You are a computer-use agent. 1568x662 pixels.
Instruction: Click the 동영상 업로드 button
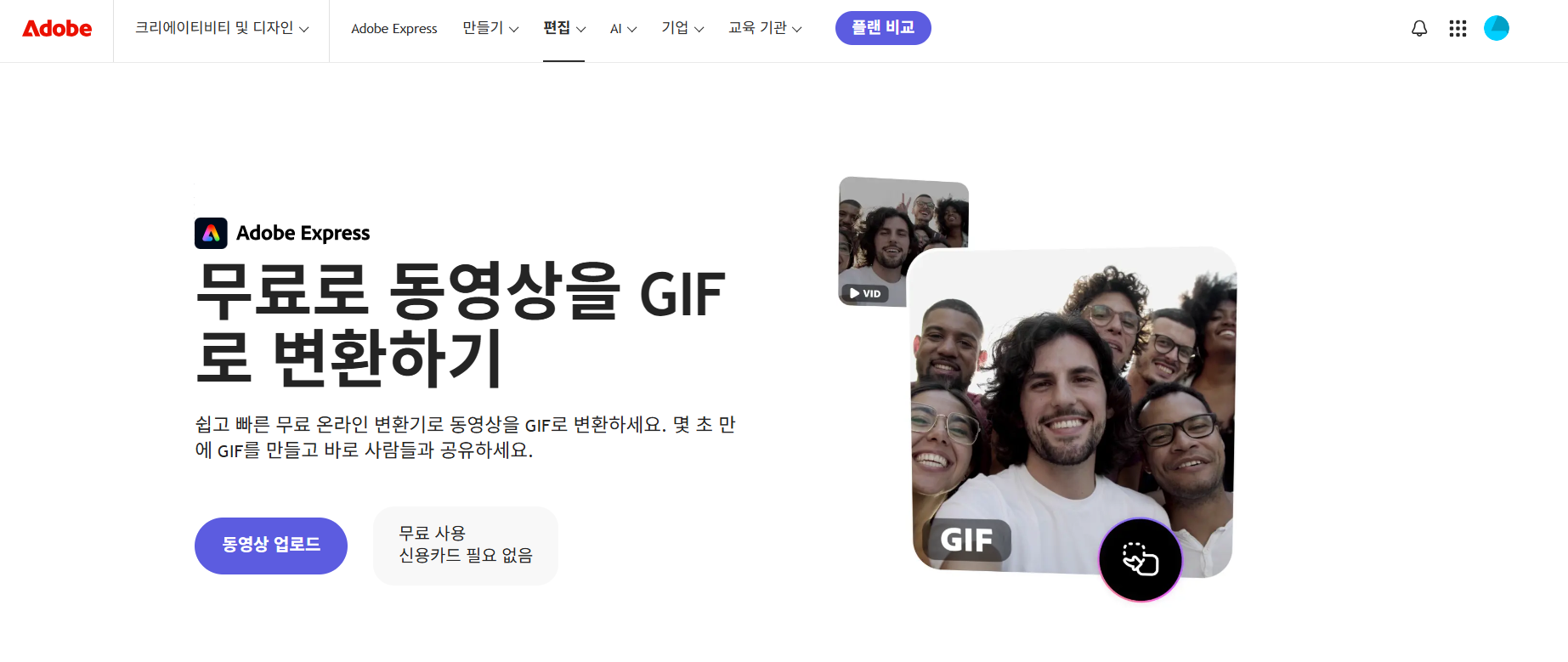pos(271,546)
